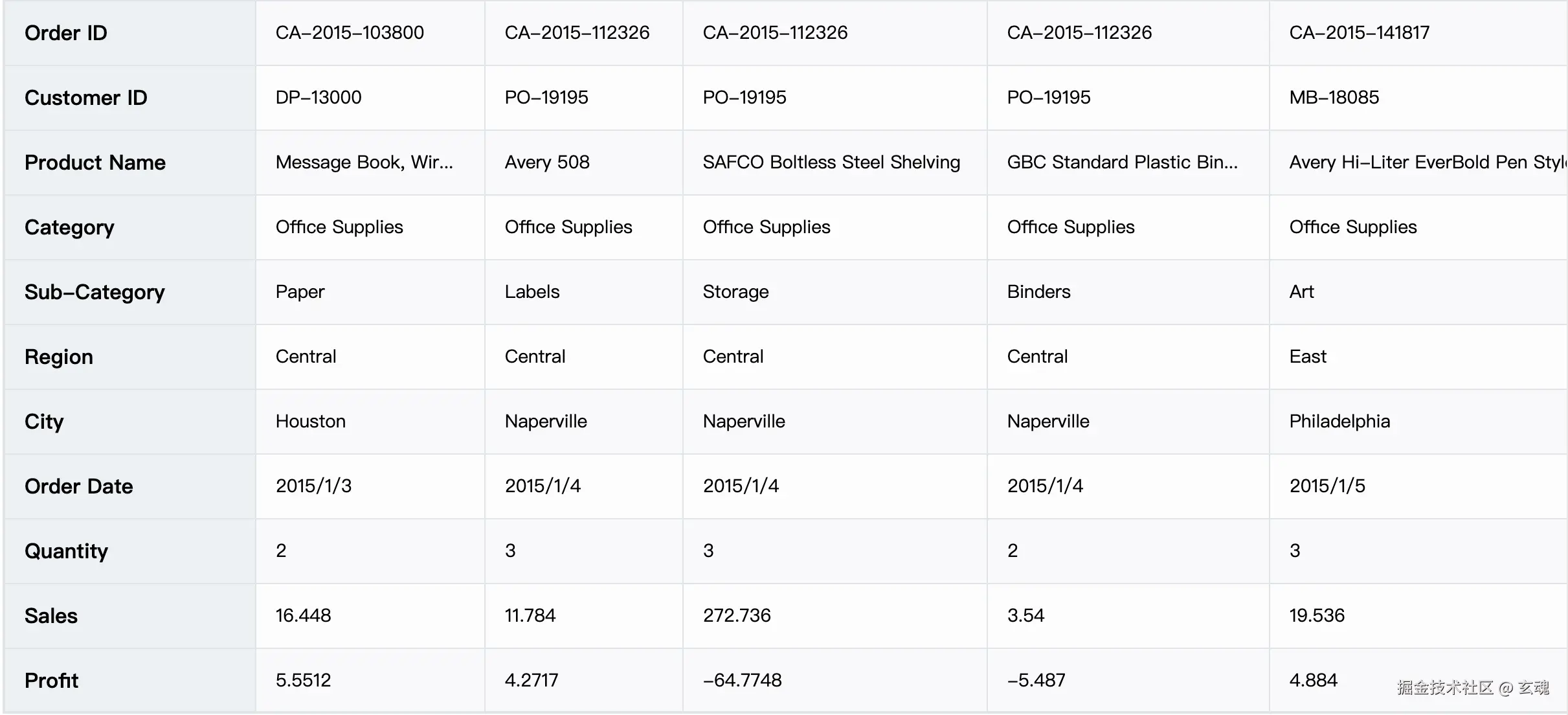The height and width of the screenshot is (715, 1568).
Task: Select order ID CA-2015-141817 cell
Action: click(1359, 33)
